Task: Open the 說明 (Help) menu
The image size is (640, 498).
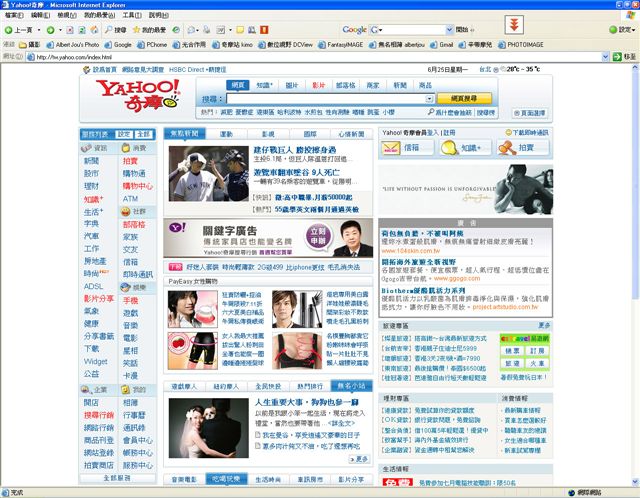Action: coord(158,15)
